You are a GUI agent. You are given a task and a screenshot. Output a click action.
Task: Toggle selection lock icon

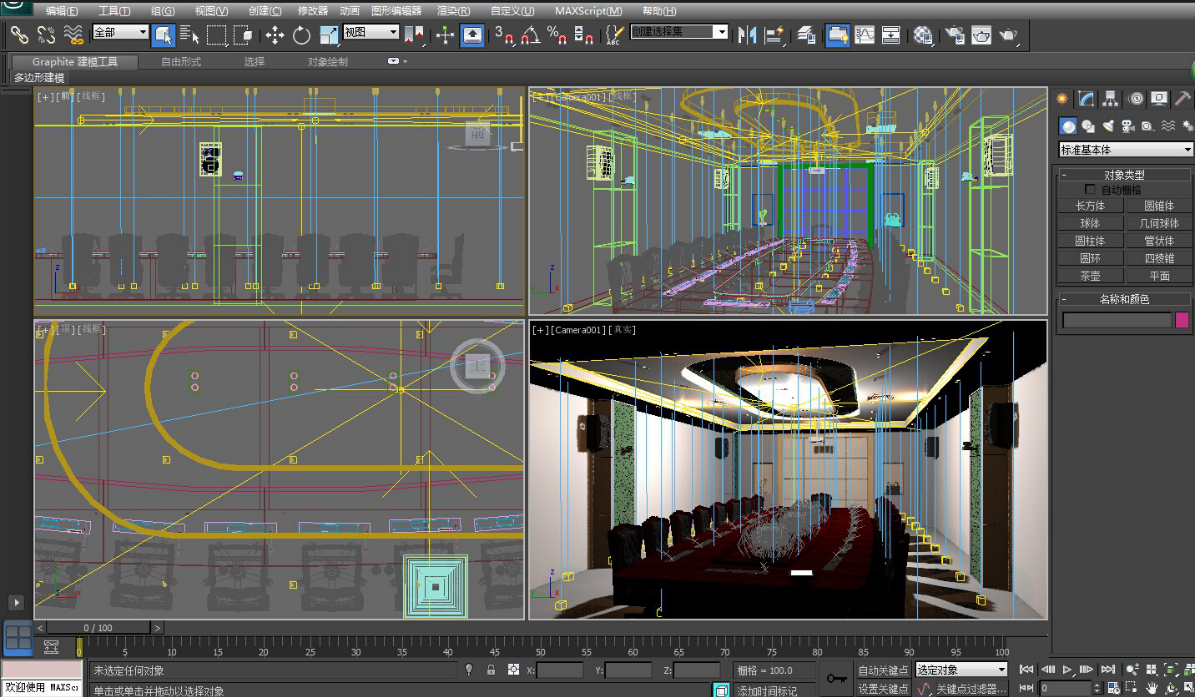pos(491,670)
